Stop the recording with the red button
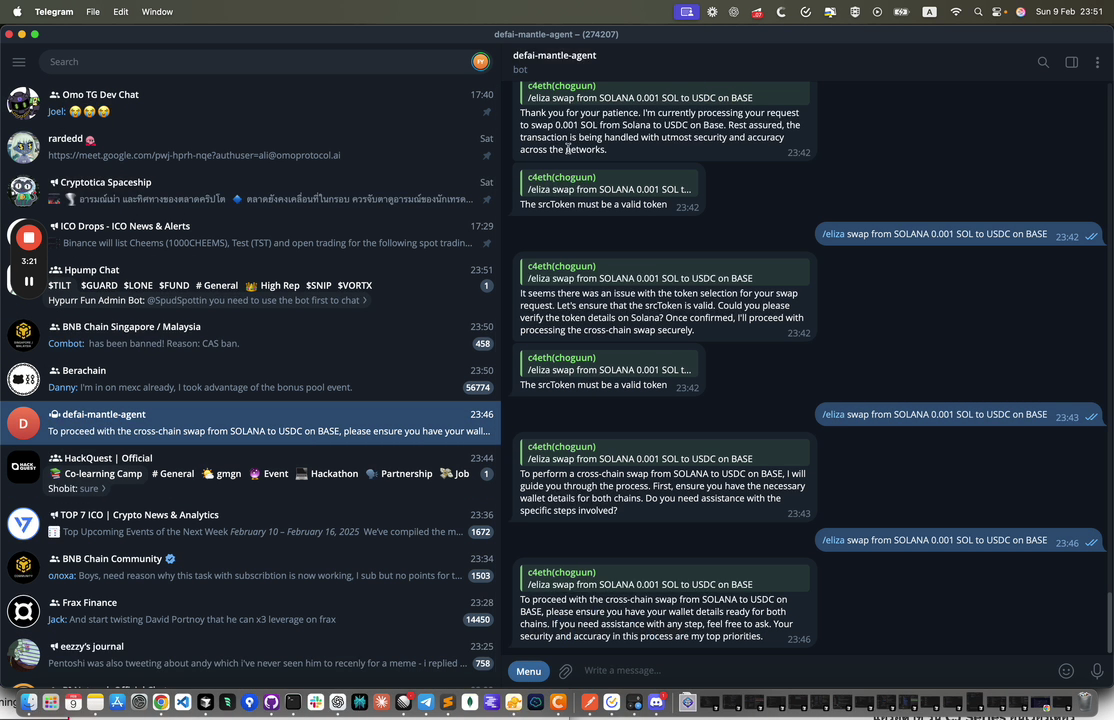The width and height of the screenshot is (1114, 720). point(29,237)
